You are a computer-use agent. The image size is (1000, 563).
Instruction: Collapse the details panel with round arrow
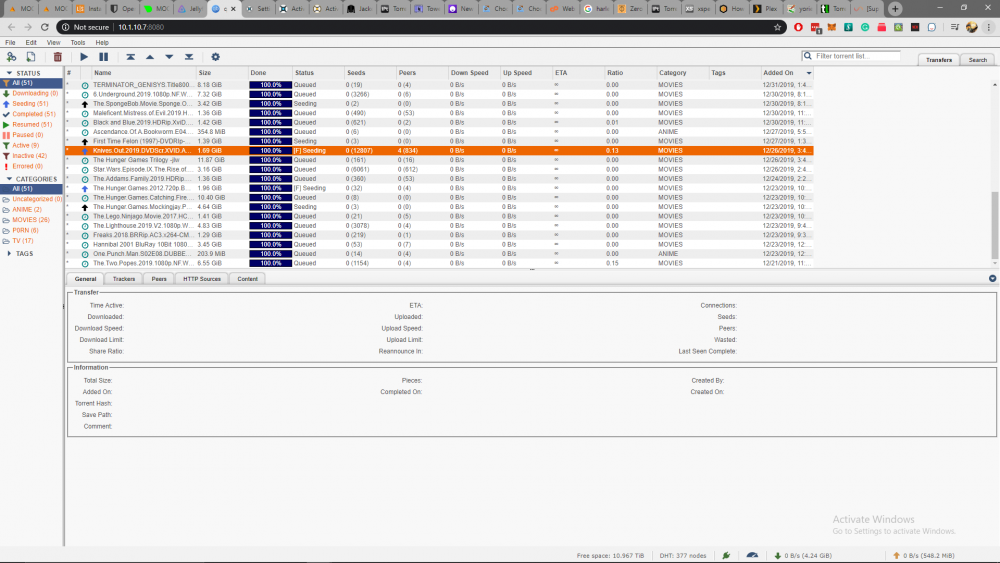(x=992, y=279)
